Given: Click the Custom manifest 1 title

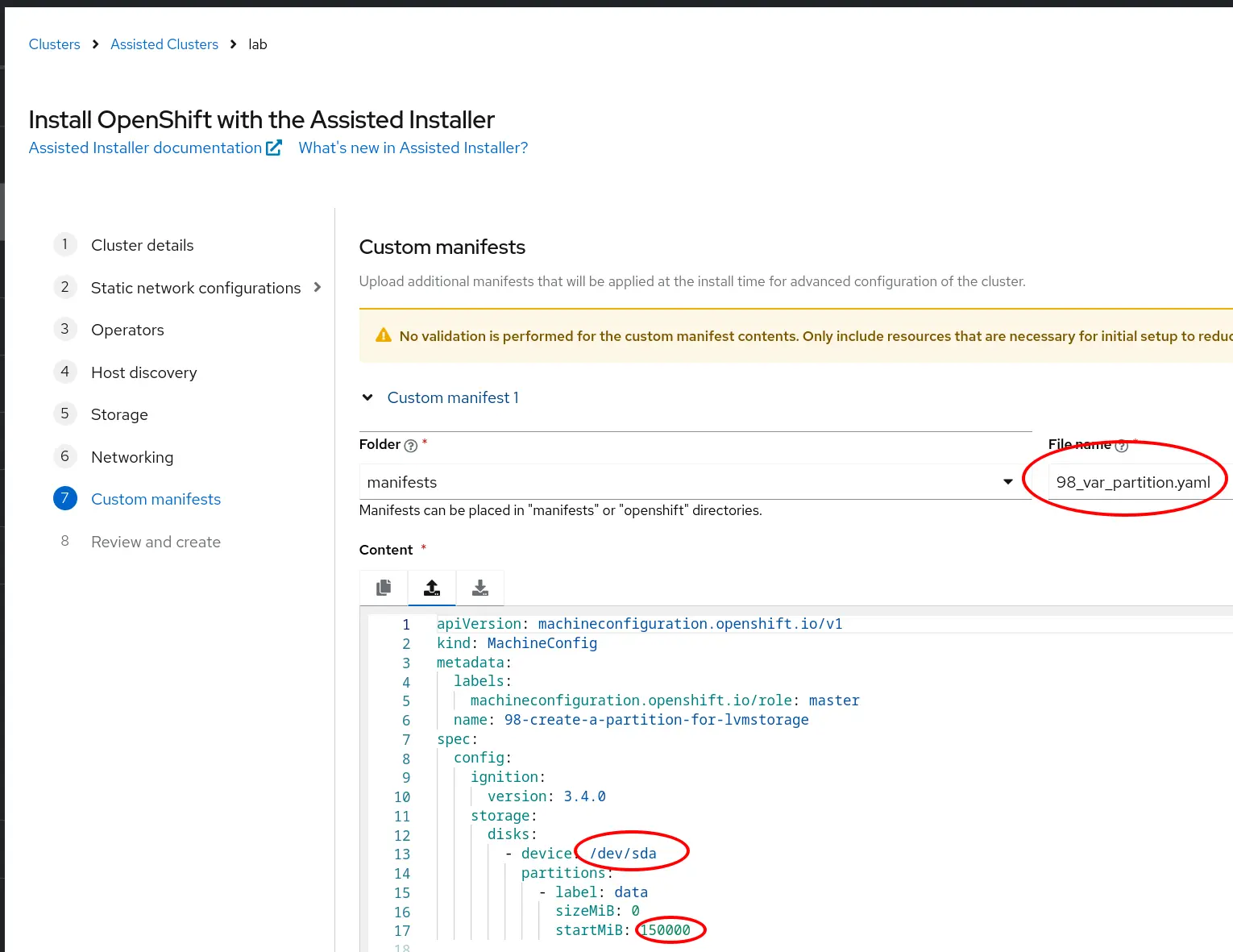Looking at the screenshot, I should pos(453,397).
